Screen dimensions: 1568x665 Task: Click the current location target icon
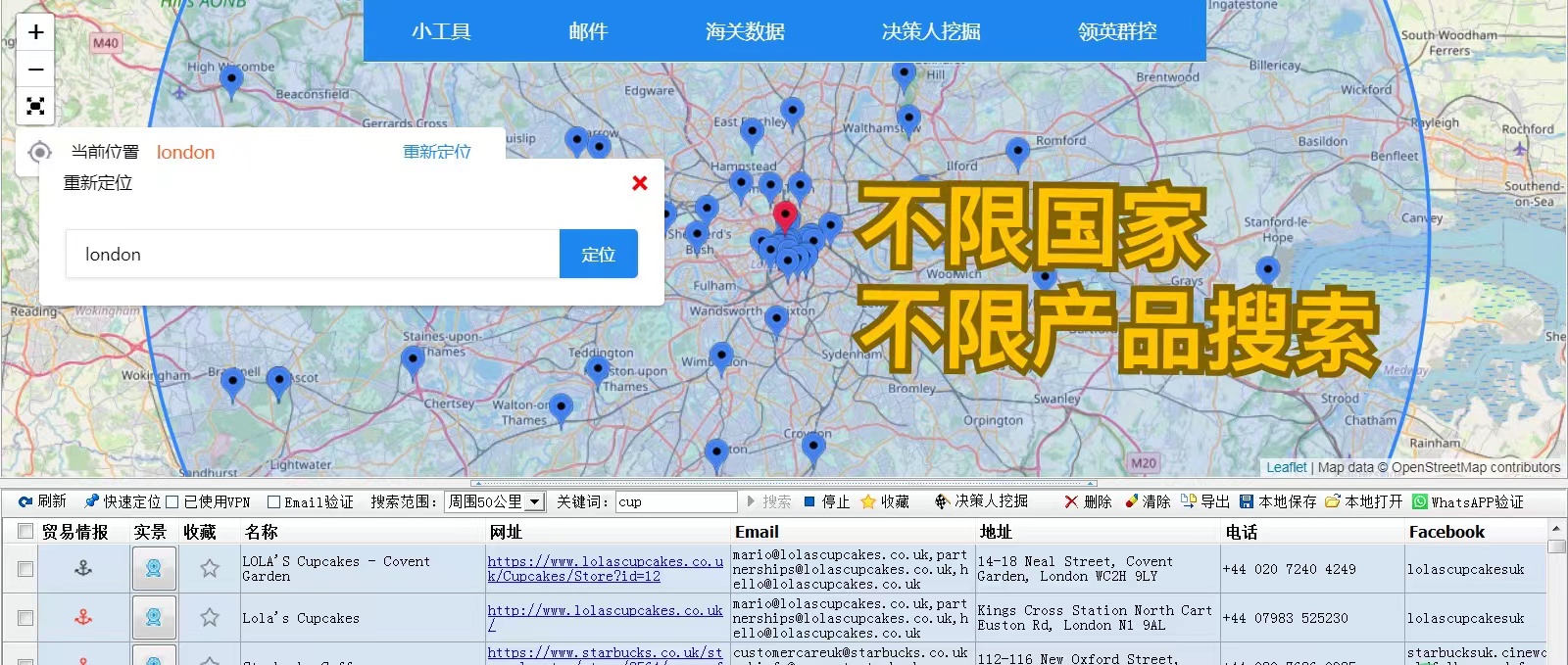pyautogui.click(x=39, y=152)
